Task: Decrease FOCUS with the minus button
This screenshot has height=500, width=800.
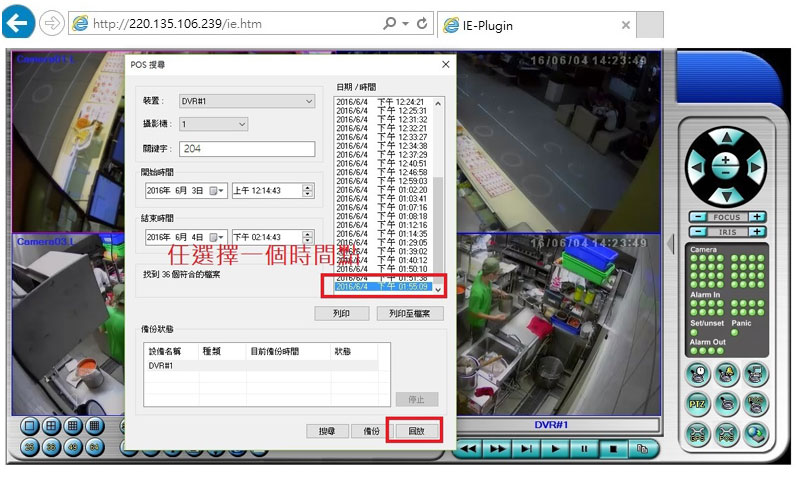Action: click(x=697, y=217)
